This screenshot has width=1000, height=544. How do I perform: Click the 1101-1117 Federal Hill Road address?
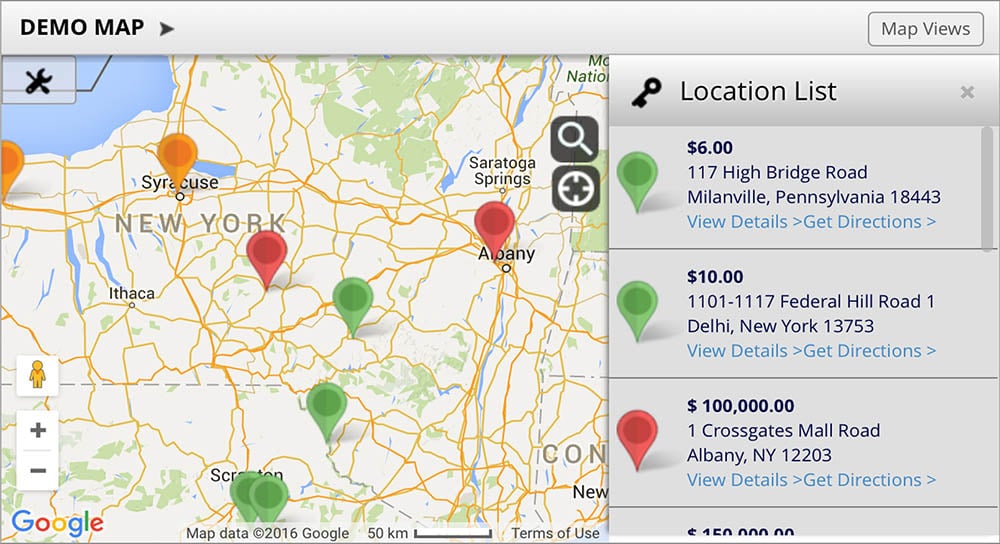(811, 301)
